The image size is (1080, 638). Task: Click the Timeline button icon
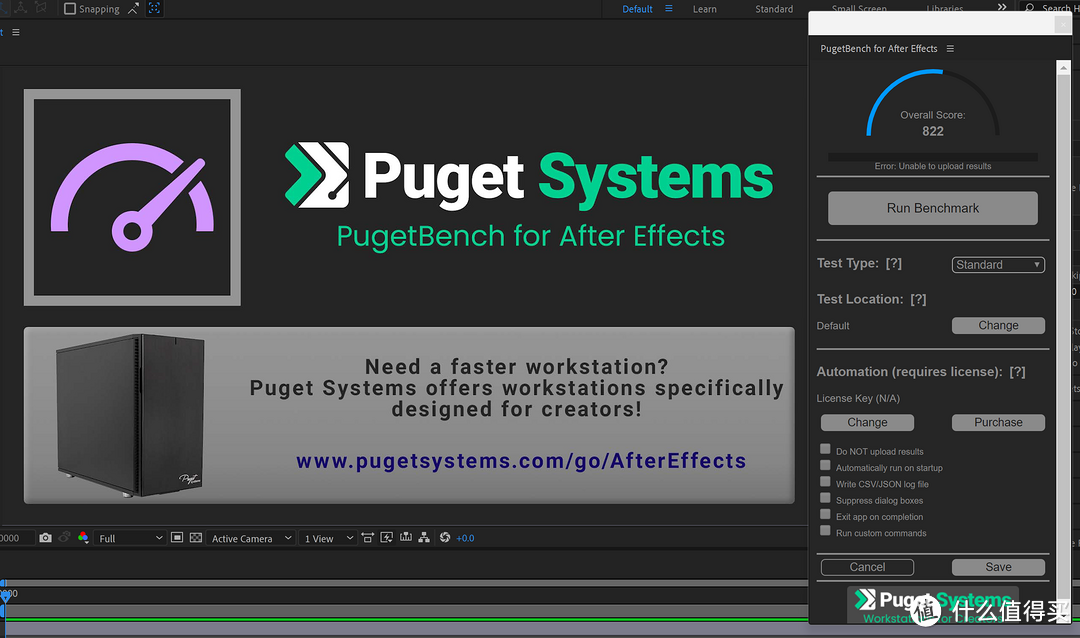click(406, 537)
